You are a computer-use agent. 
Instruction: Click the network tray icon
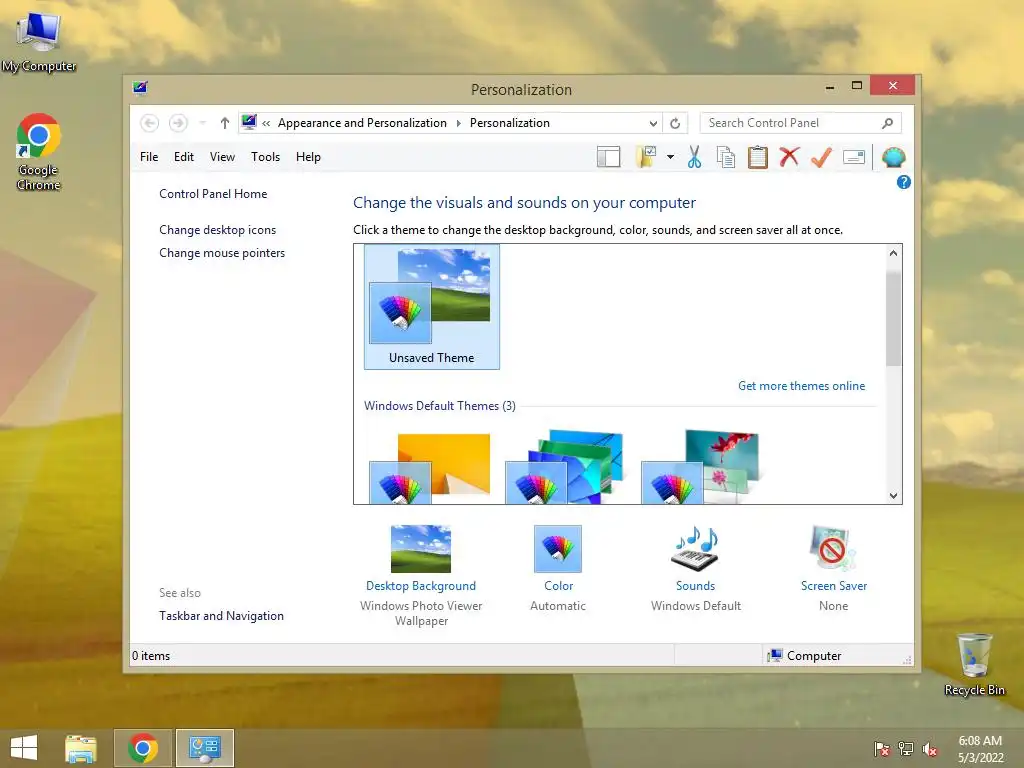click(906, 749)
